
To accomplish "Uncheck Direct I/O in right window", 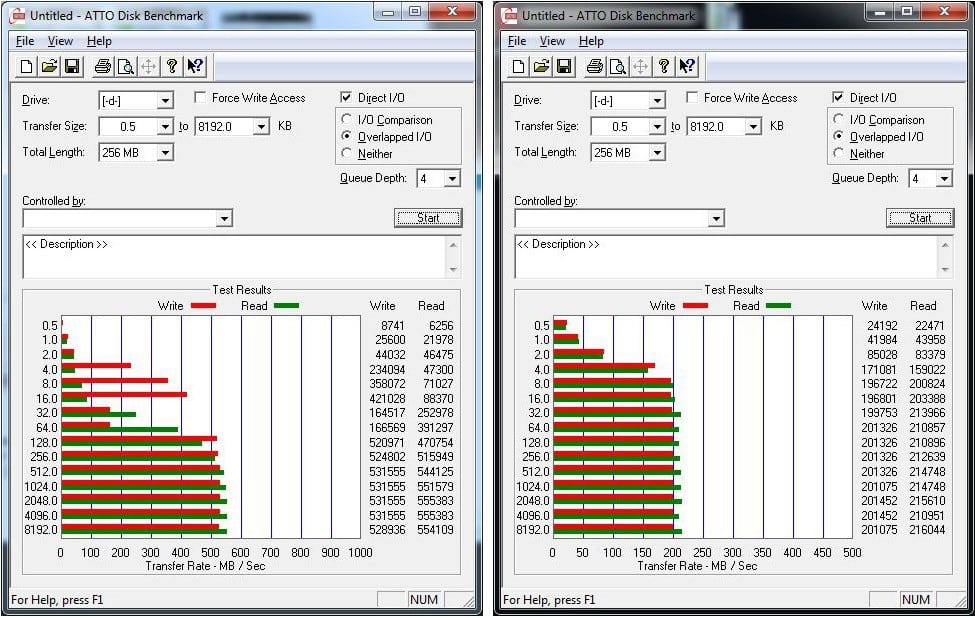I will (838, 98).
